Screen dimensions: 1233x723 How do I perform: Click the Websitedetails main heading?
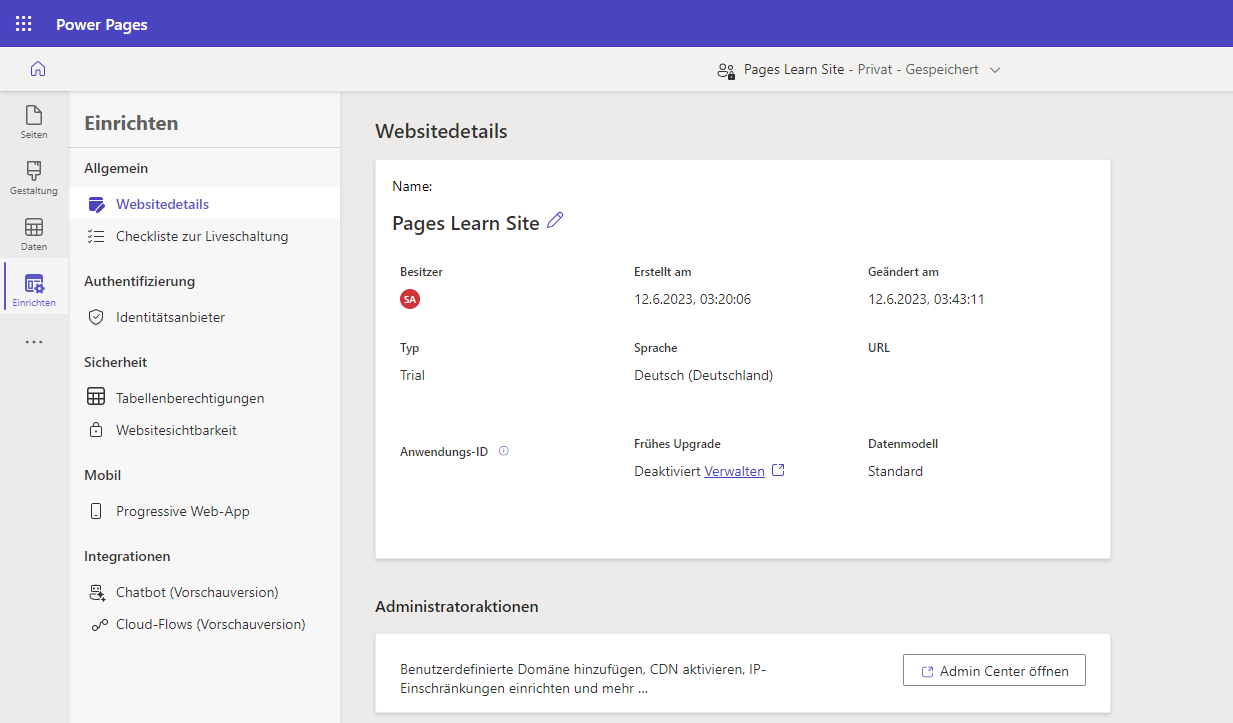pyautogui.click(x=441, y=131)
